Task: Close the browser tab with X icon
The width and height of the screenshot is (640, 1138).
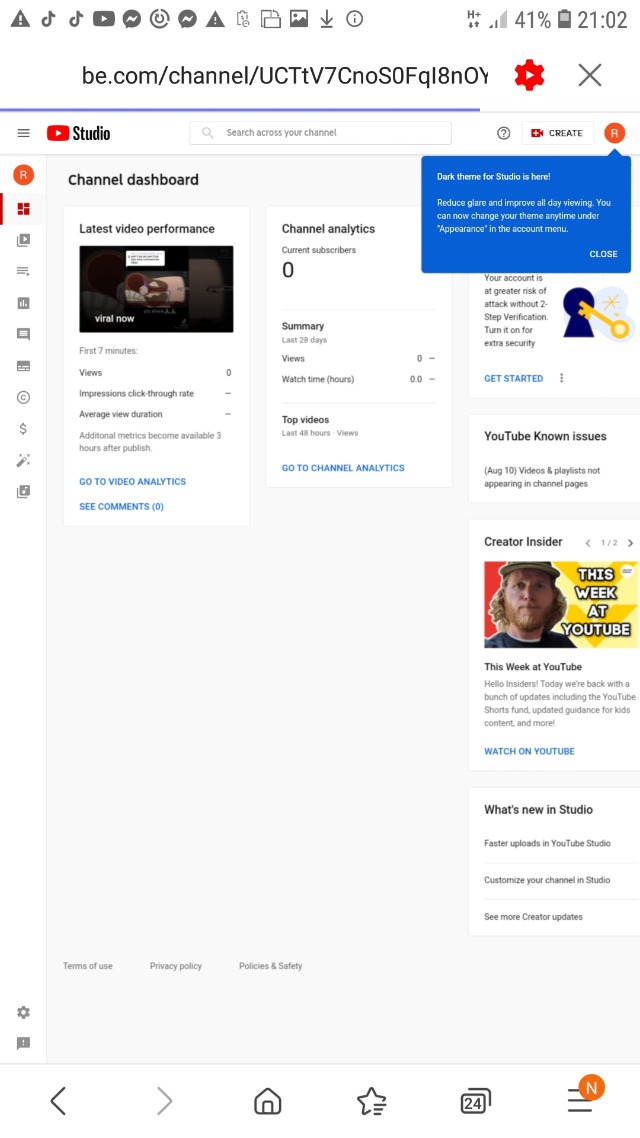Action: (590, 75)
